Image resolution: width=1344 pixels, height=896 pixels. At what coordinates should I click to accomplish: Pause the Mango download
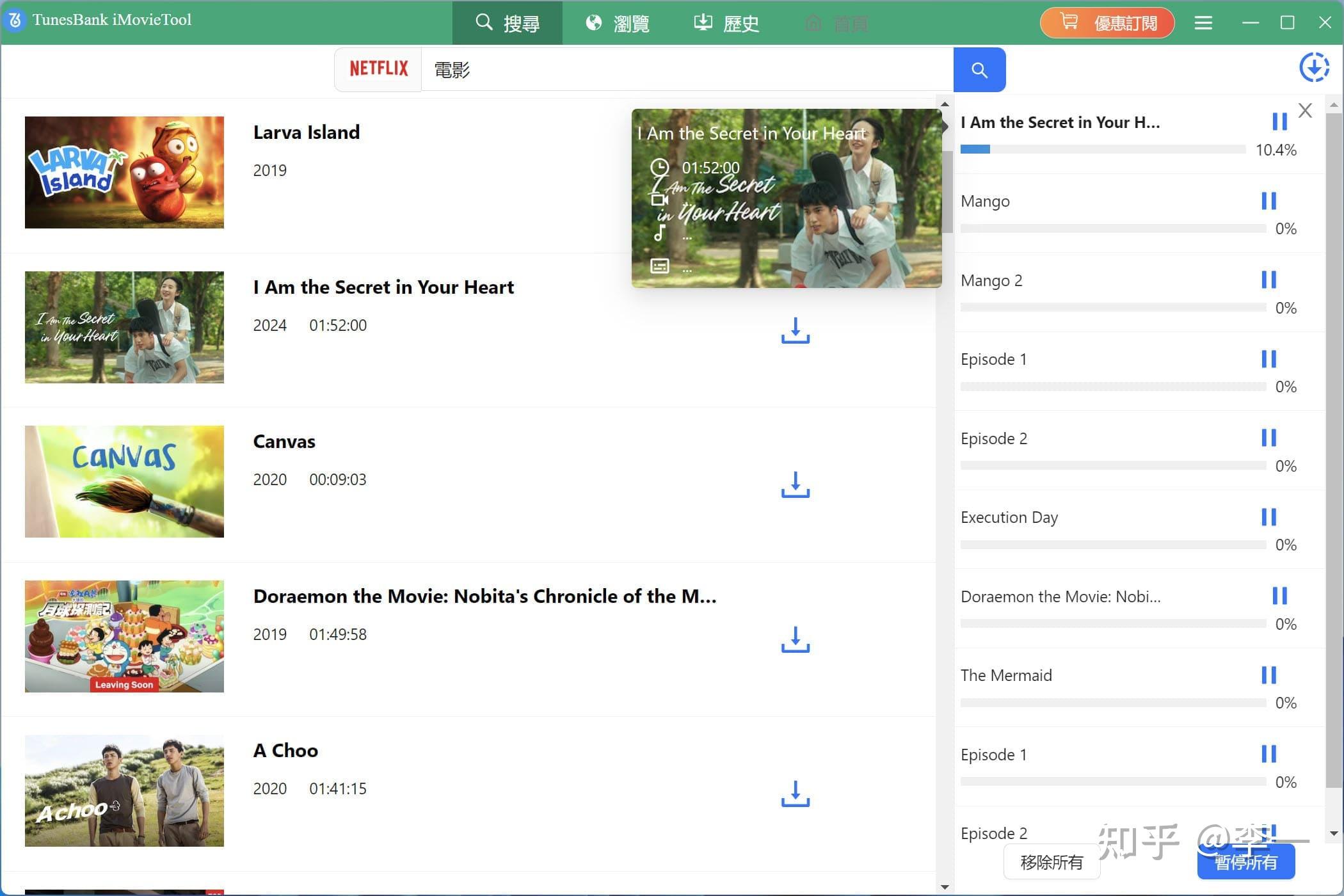coord(1269,200)
